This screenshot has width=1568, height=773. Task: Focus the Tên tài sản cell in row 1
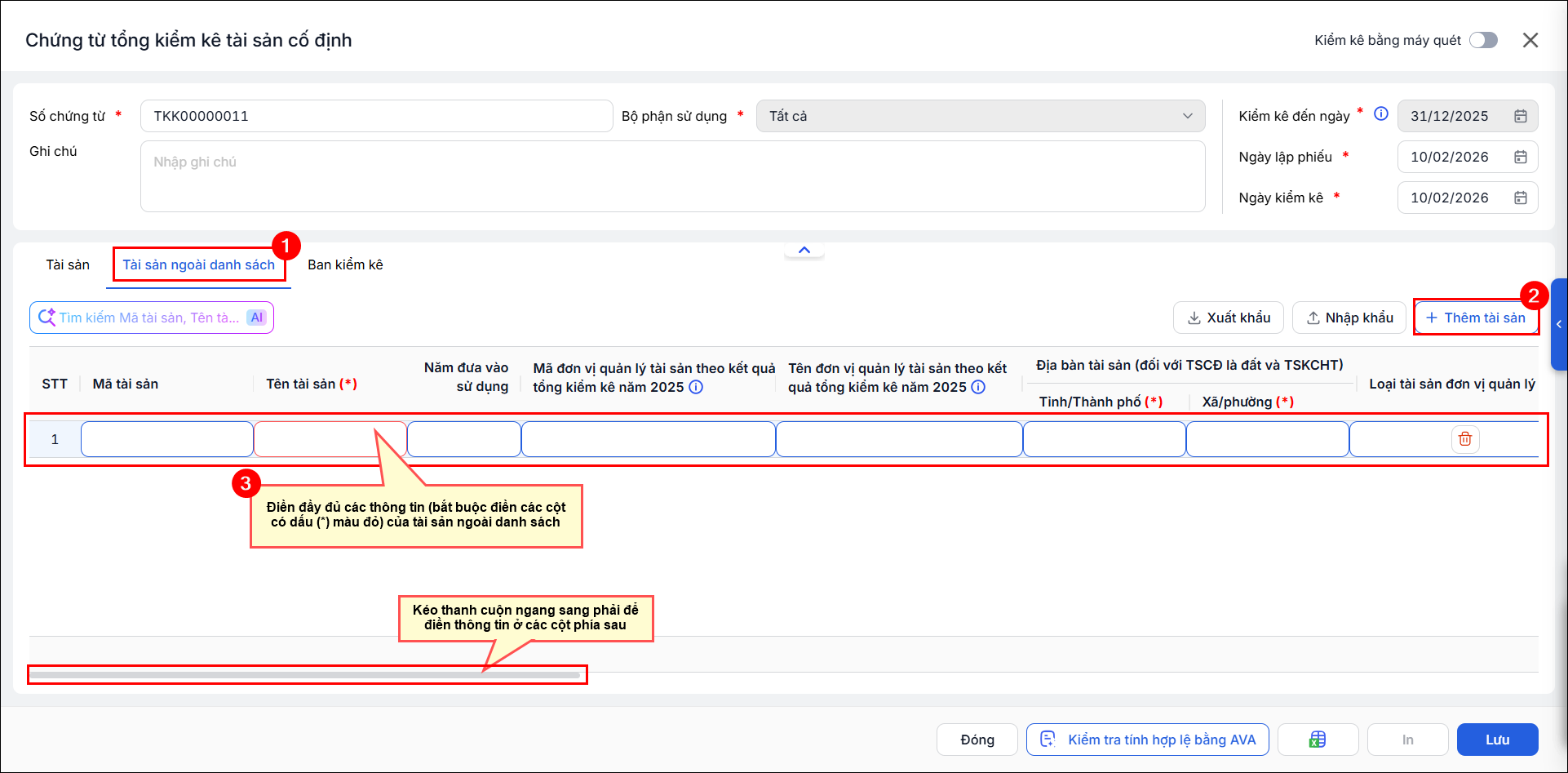(x=330, y=439)
